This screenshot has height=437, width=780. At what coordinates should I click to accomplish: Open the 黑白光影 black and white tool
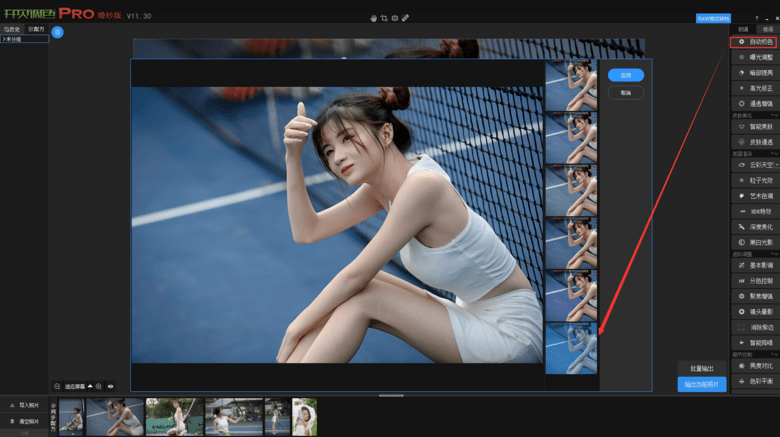(x=754, y=242)
